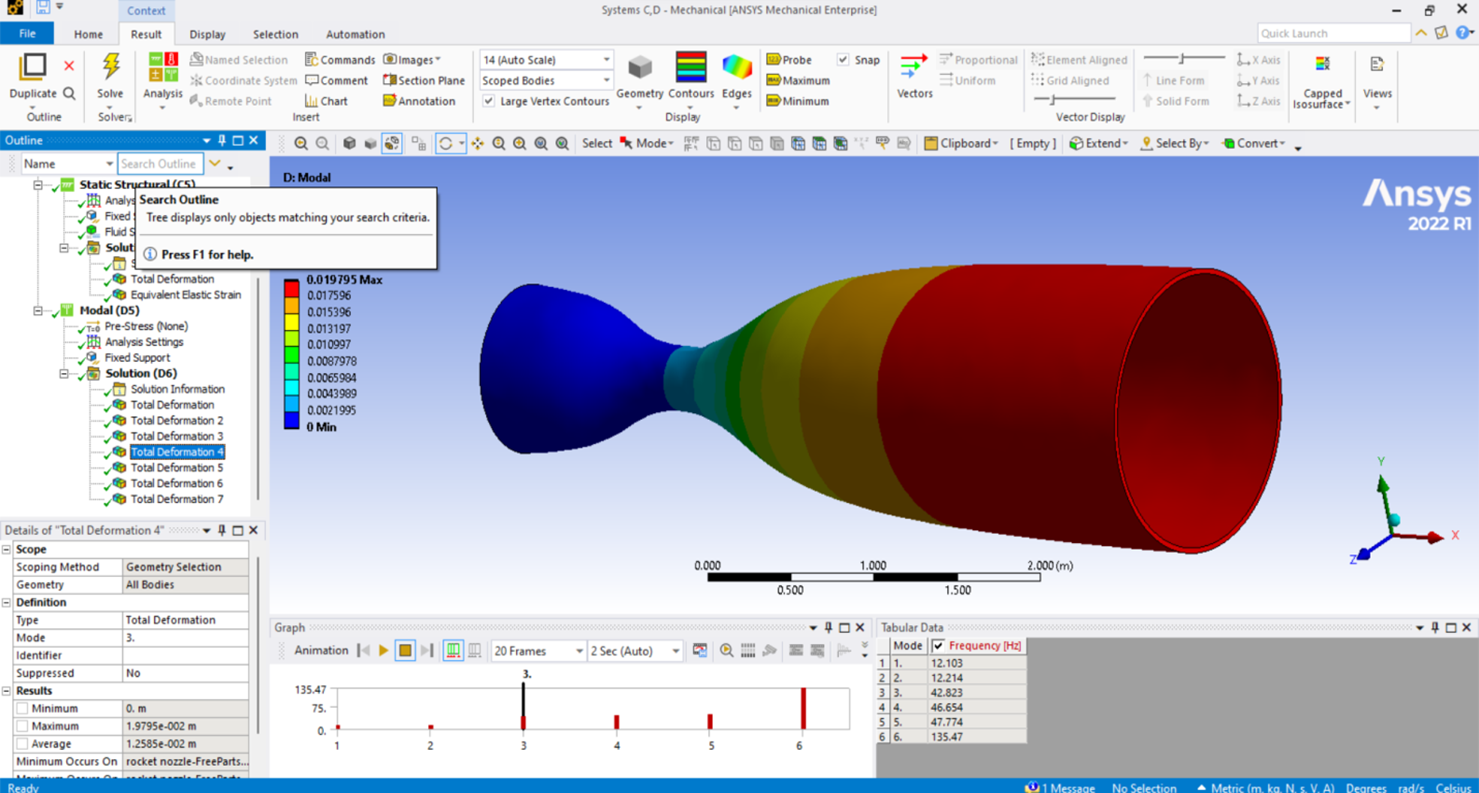Click the dark blue band of the contour legend

coord(291,420)
